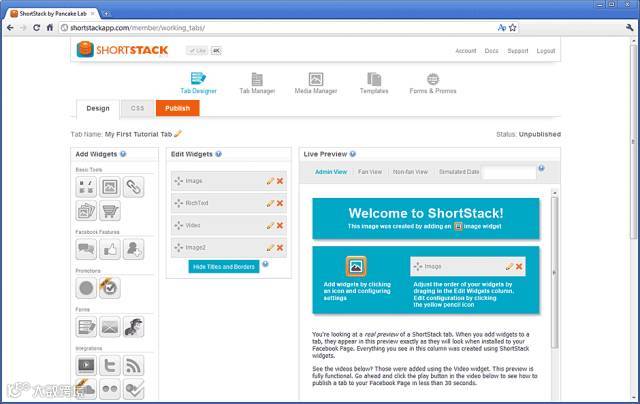Go to Tab Manager
Image resolution: width=640 pixels, height=404 pixels.
(x=257, y=83)
